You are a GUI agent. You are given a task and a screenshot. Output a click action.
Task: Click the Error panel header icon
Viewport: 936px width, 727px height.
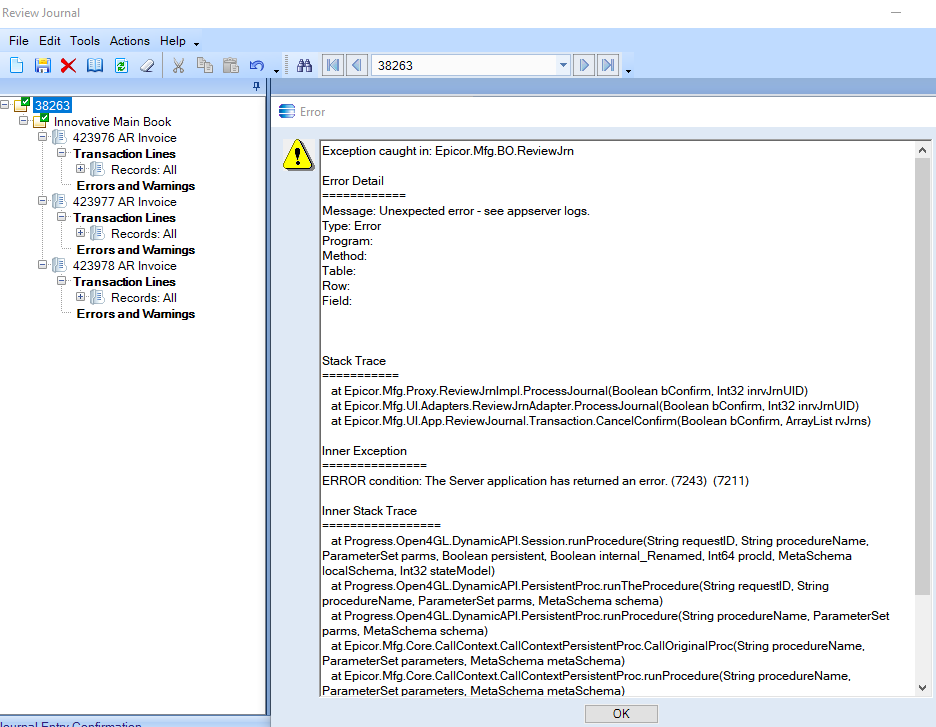pyautogui.click(x=287, y=112)
